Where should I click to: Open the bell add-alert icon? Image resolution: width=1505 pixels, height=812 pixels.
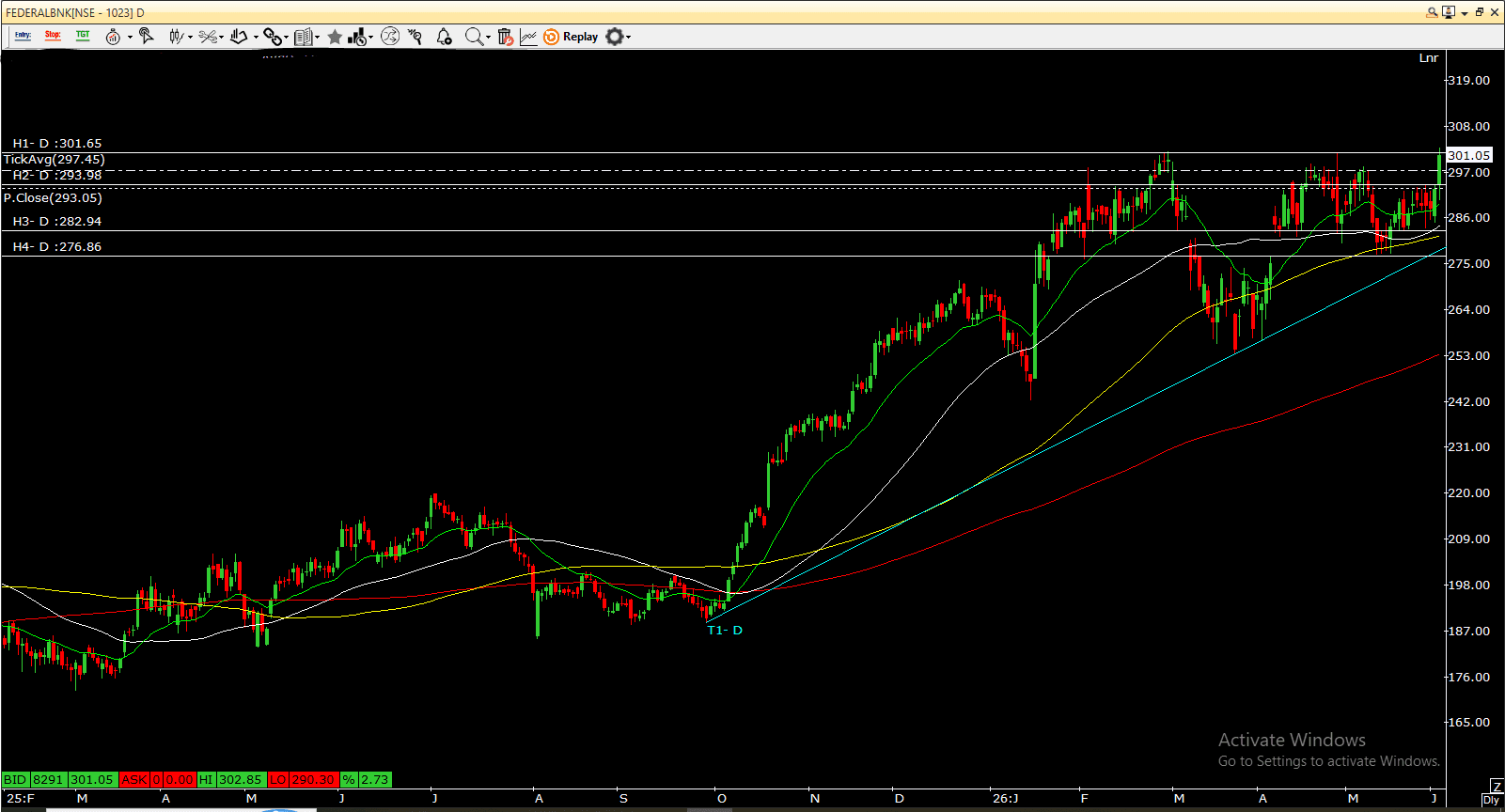[444, 37]
